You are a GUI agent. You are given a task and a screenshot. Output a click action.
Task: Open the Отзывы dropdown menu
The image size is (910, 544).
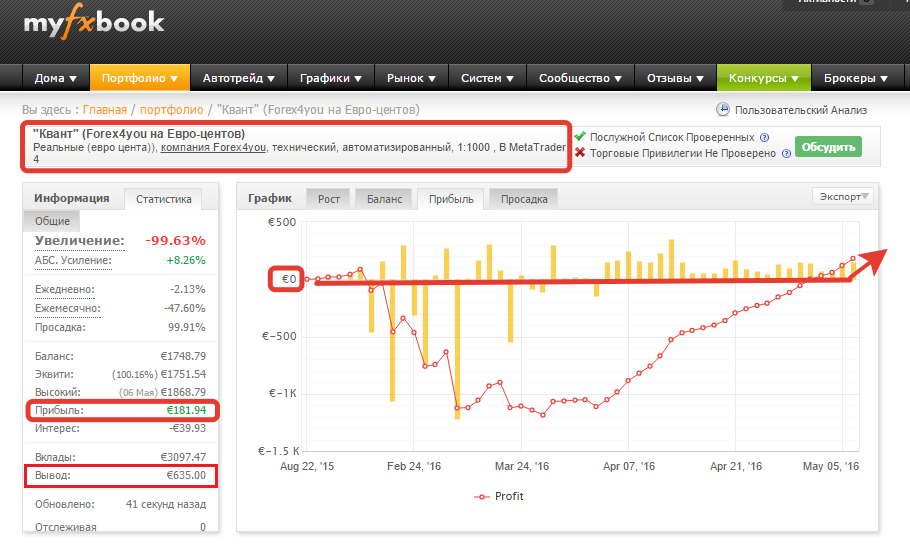tap(676, 78)
